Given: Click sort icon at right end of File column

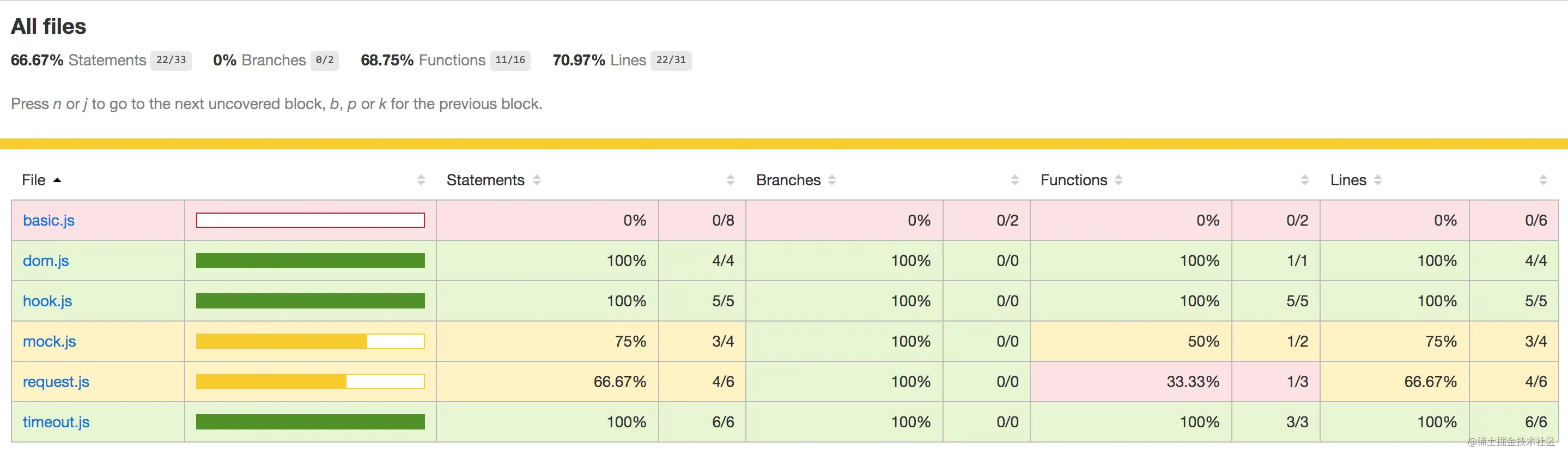Looking at the screenshot, I should tap(421, 180).
